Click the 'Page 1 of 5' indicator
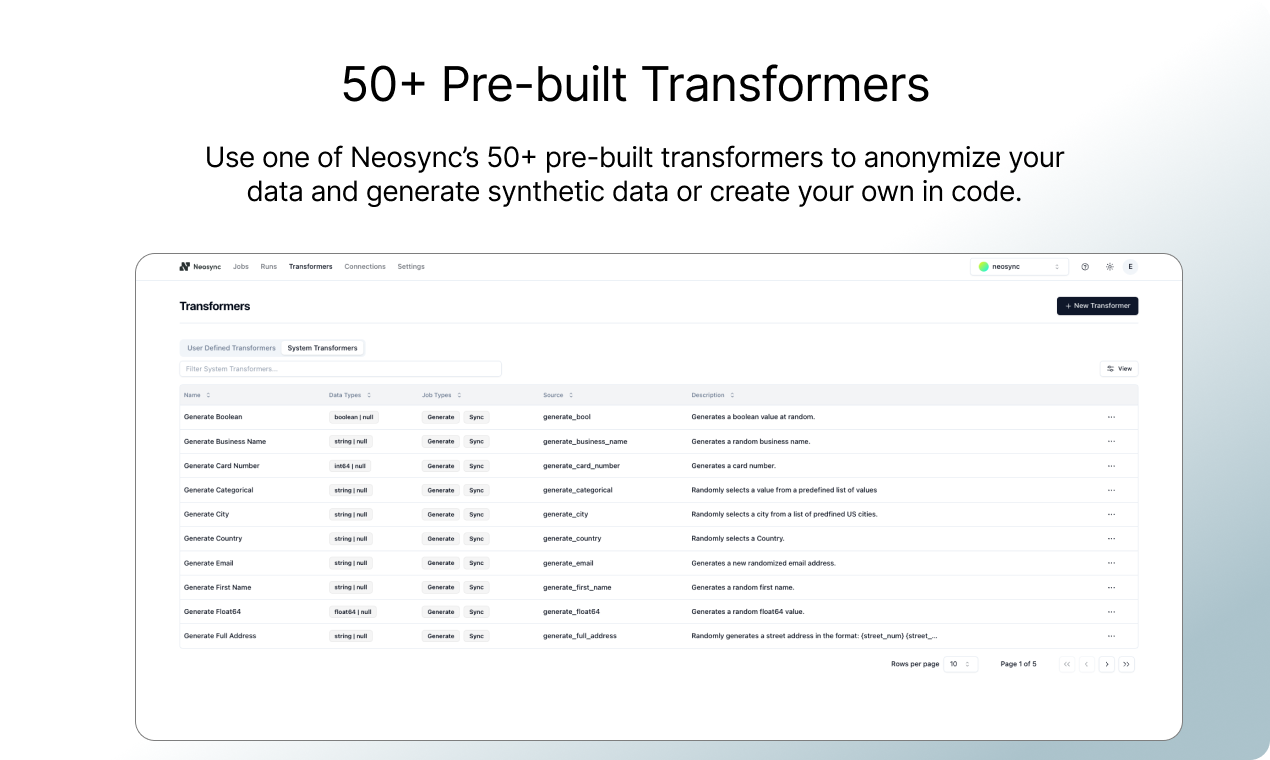The width and height of the screenshot is (1270, 760). pos(1019,664)
